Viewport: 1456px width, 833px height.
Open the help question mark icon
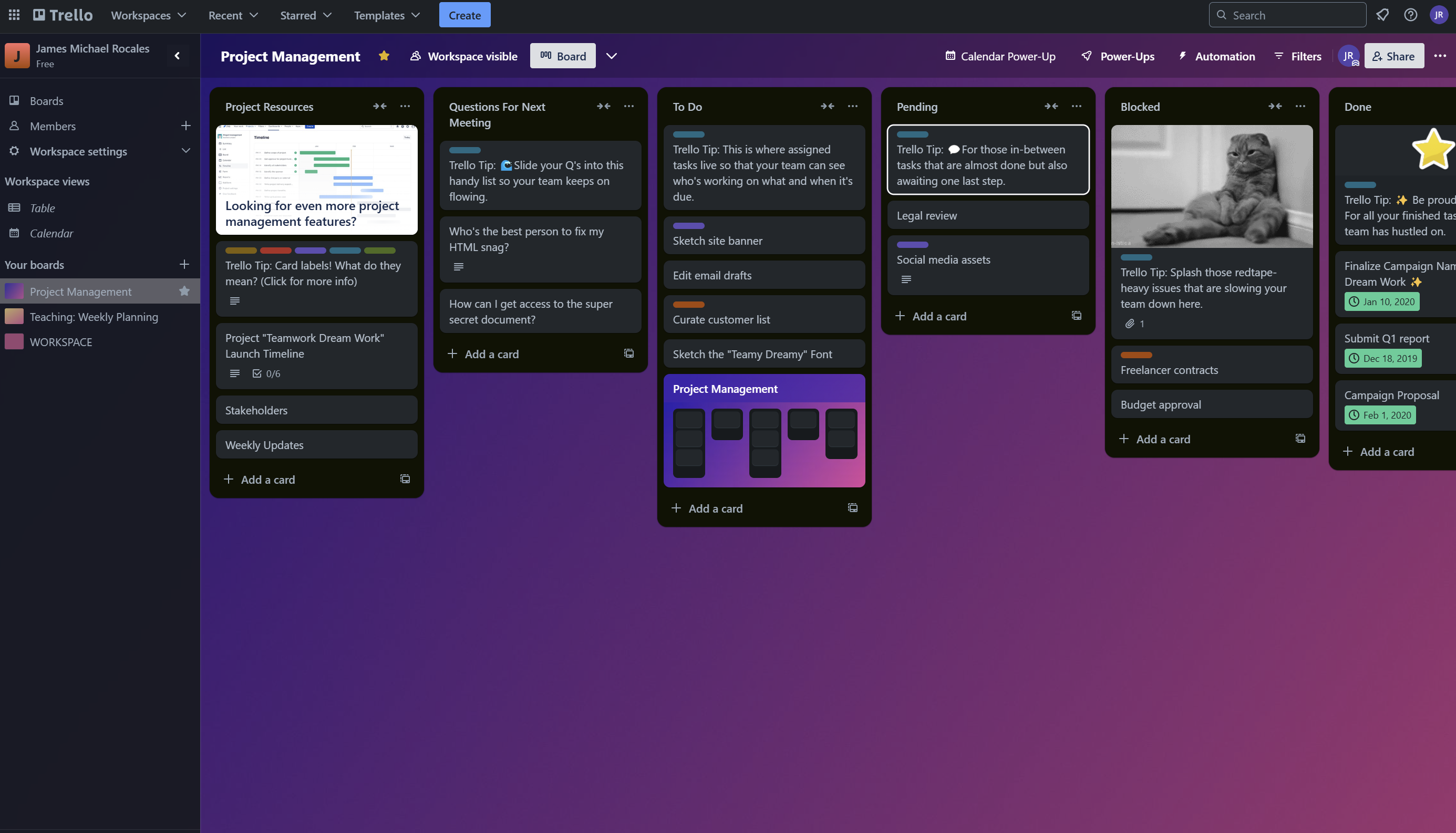(1410, 15)
